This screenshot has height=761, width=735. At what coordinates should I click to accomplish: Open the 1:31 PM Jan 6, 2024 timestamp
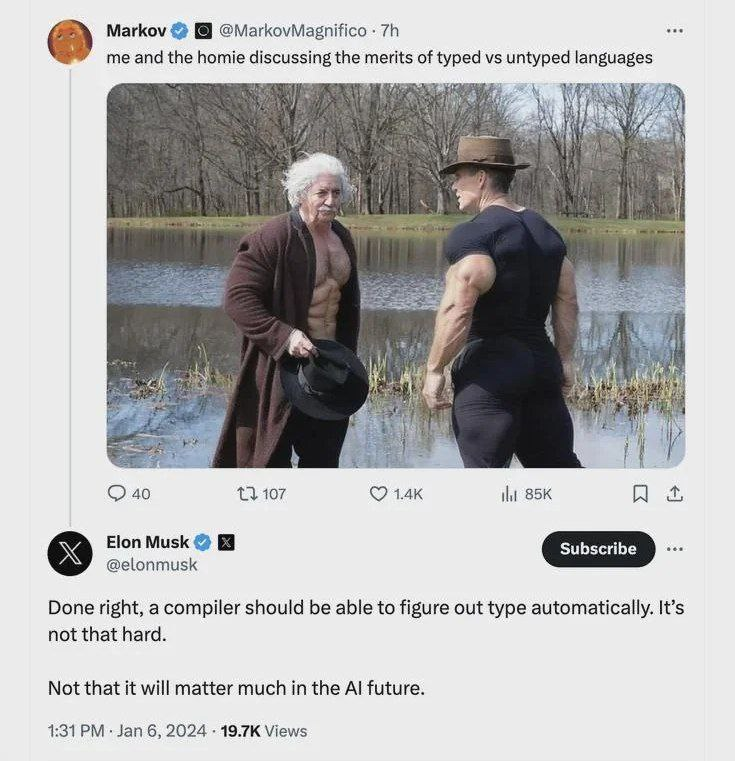click(x=127, y=731)
